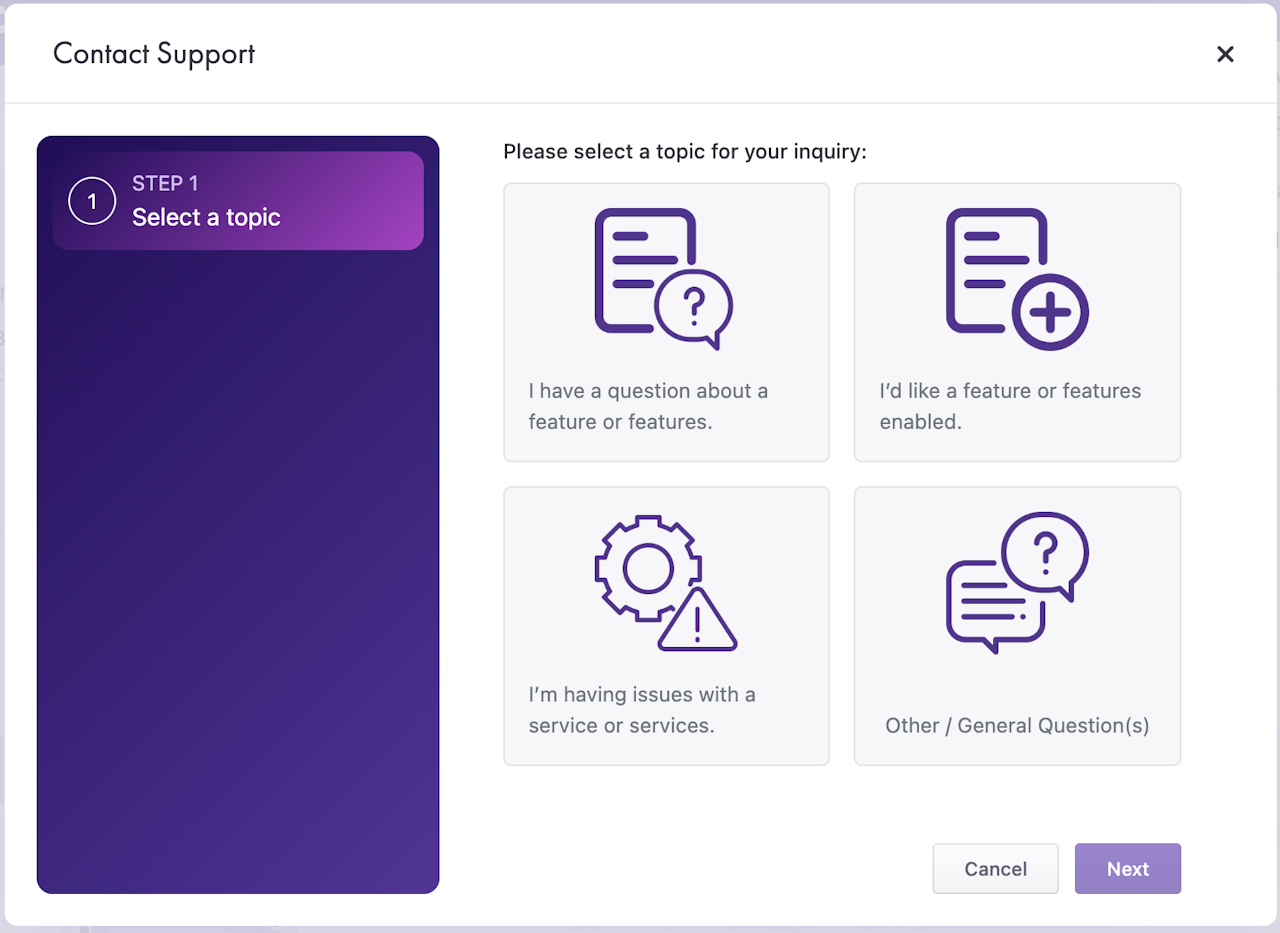Click the circled number 1 step indicator
This screenshot has height=933, width=1280.
pyautogui.click(x=92, y=201)
